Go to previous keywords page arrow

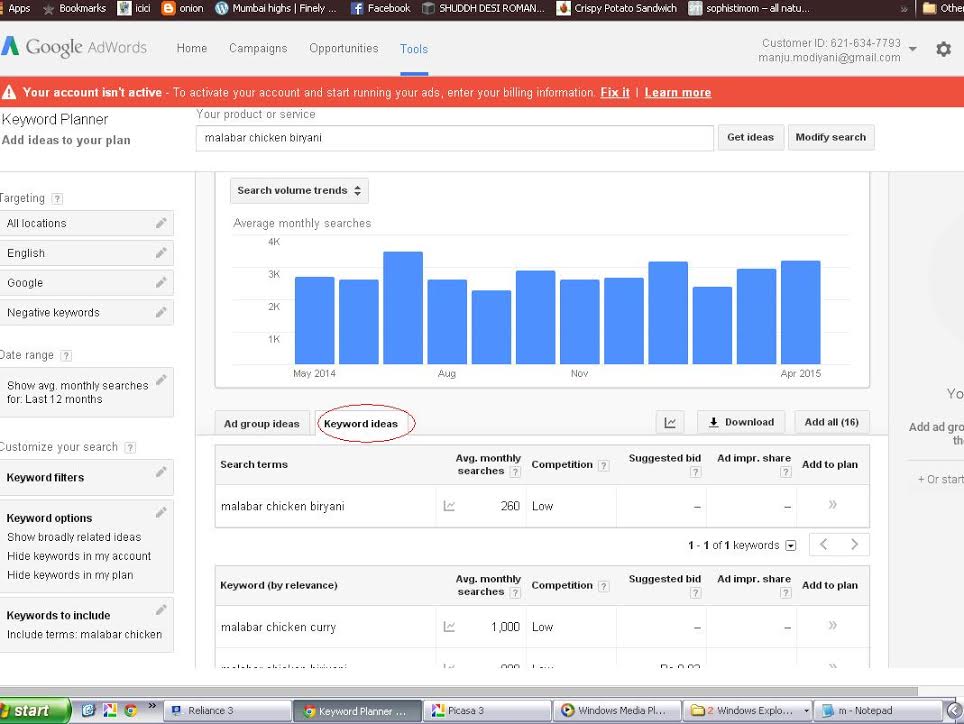[x=824, y=545]
